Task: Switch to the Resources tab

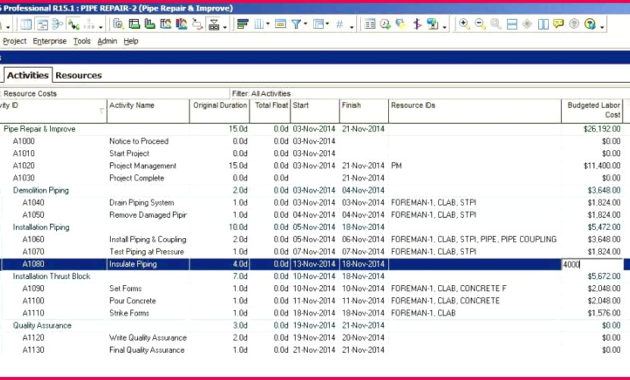Action: click(79, 75)
